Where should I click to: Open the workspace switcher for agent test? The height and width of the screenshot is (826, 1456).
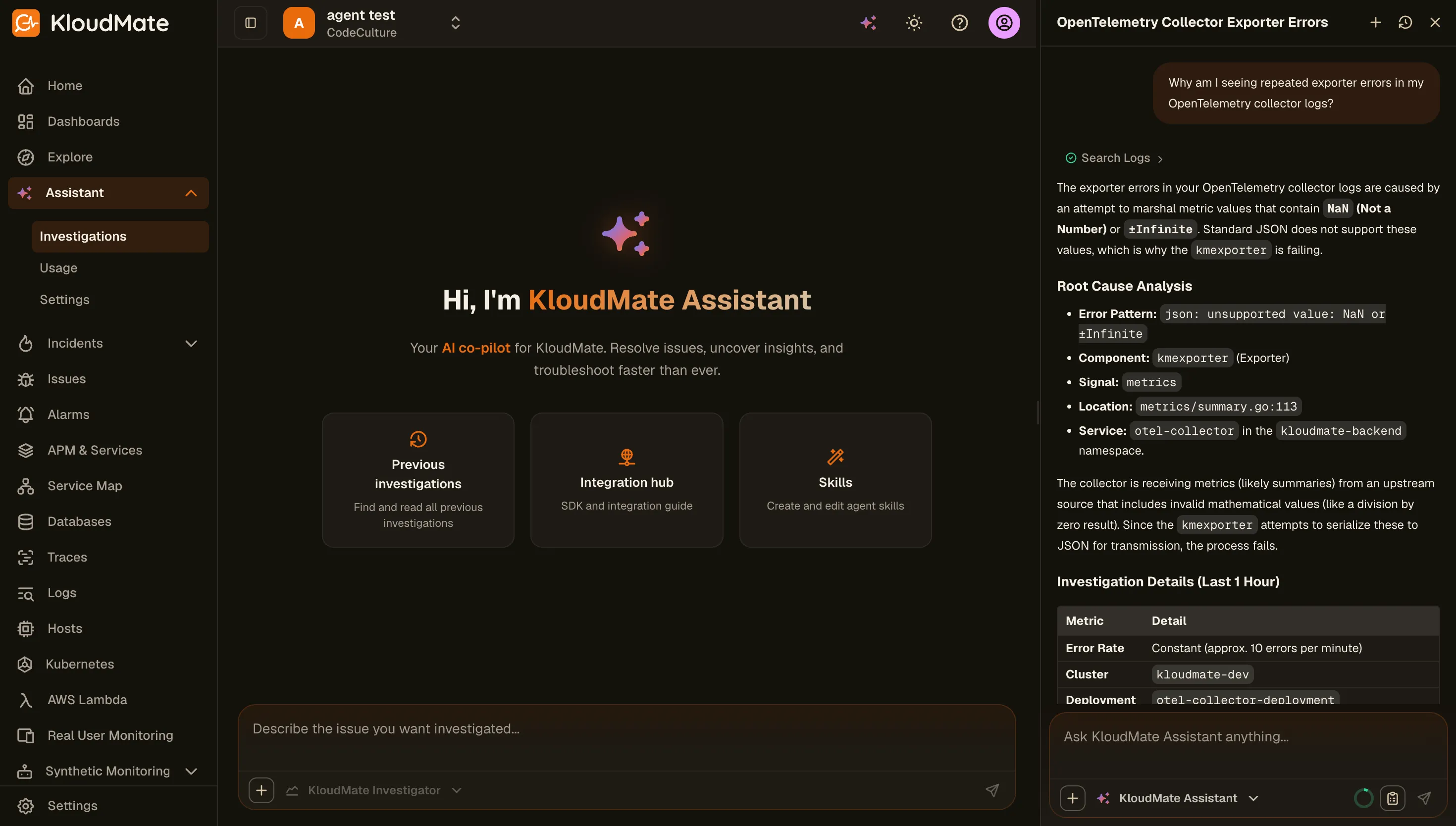tap(455, 23)
